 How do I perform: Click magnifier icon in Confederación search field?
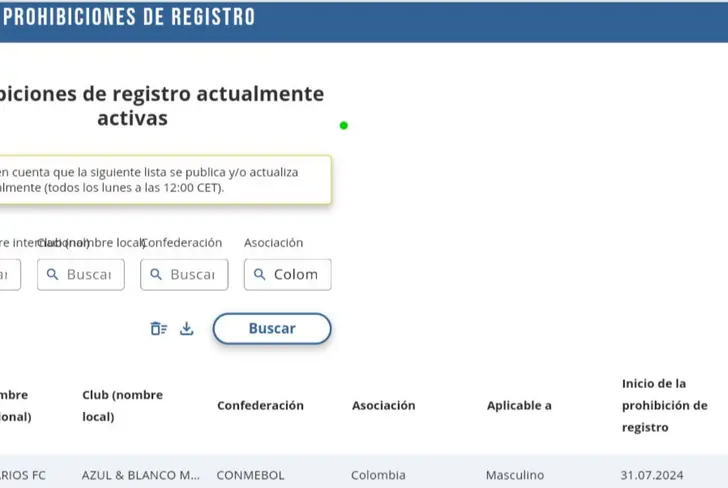point(156,274)
